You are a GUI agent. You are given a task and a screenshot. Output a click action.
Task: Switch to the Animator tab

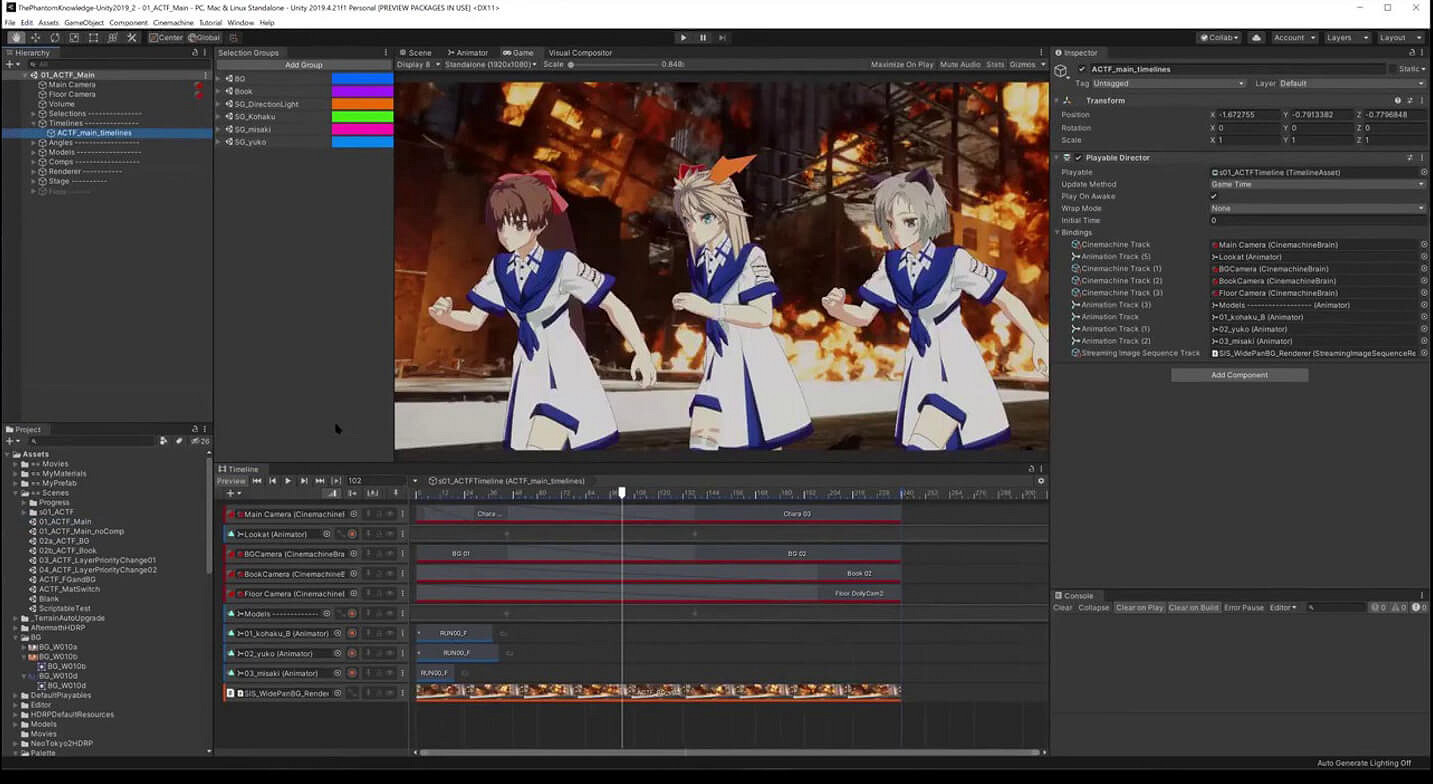click(468, 53)
